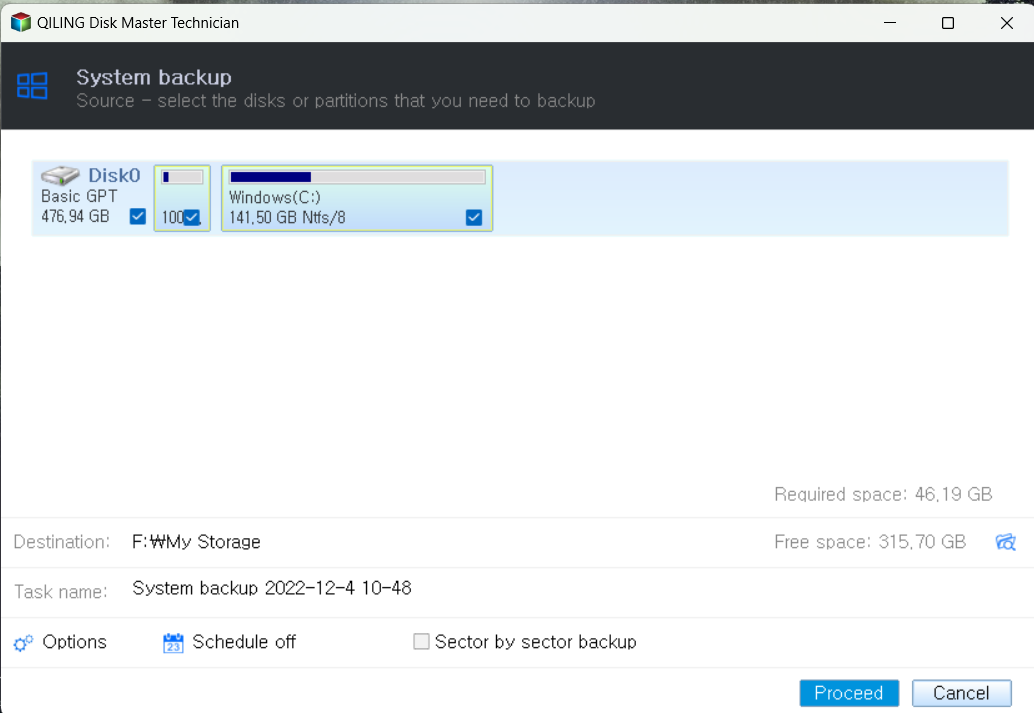Image resolution: width=1034 pixels, height=713 pixels.
Task: Select the Disk0 label
Action: [x=114, y=175]
